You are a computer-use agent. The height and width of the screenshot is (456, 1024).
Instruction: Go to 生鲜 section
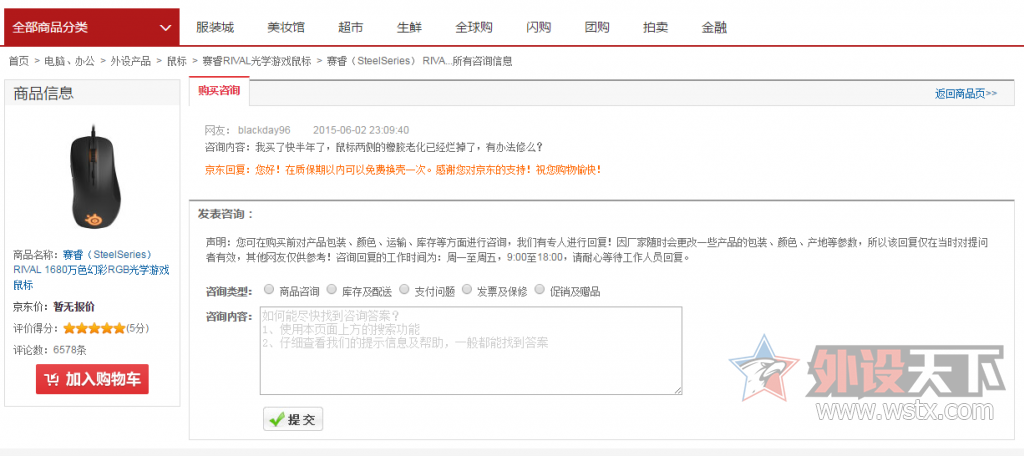[409, 27]
